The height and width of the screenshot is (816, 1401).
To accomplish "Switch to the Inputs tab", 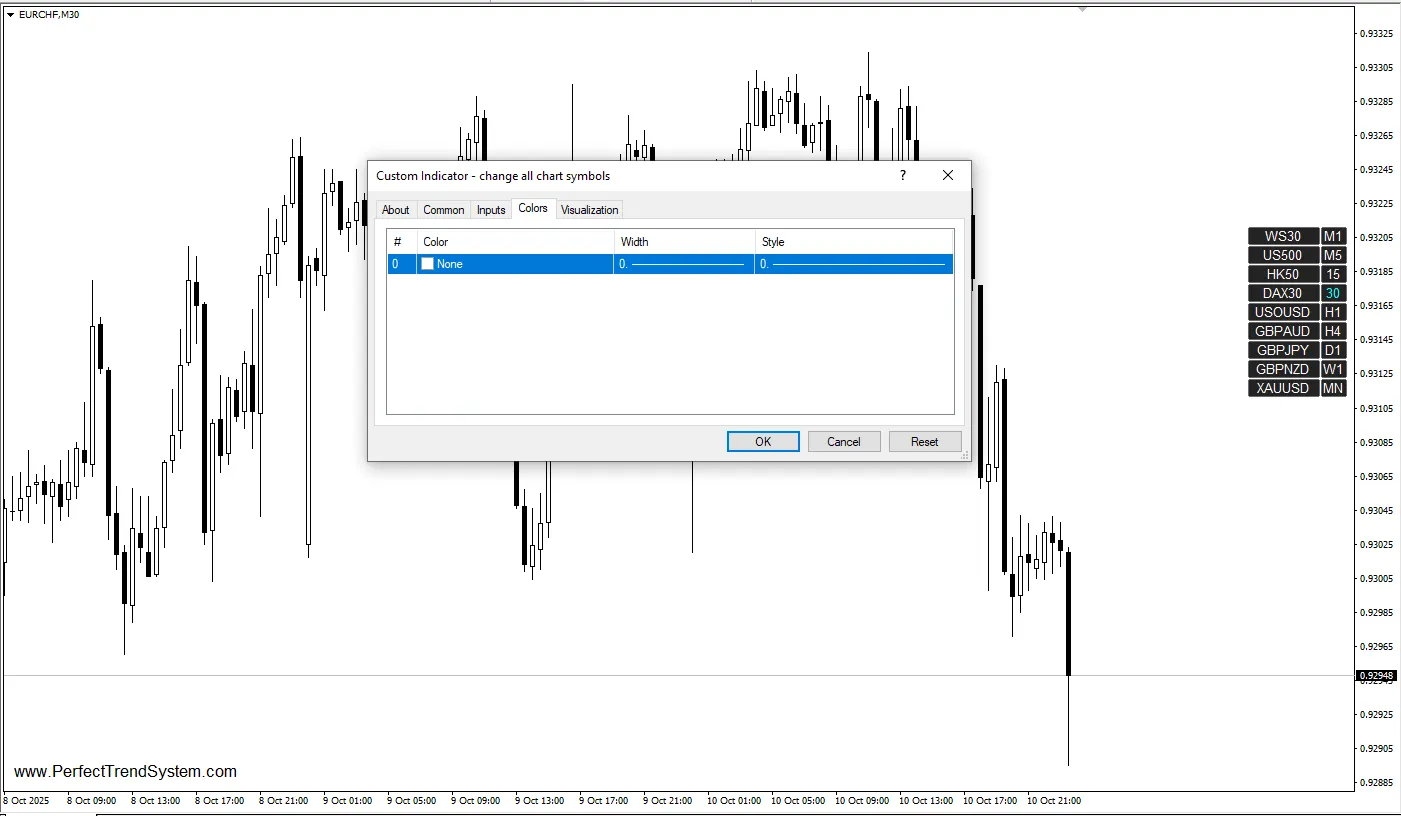I will click(x=490, y=209).
